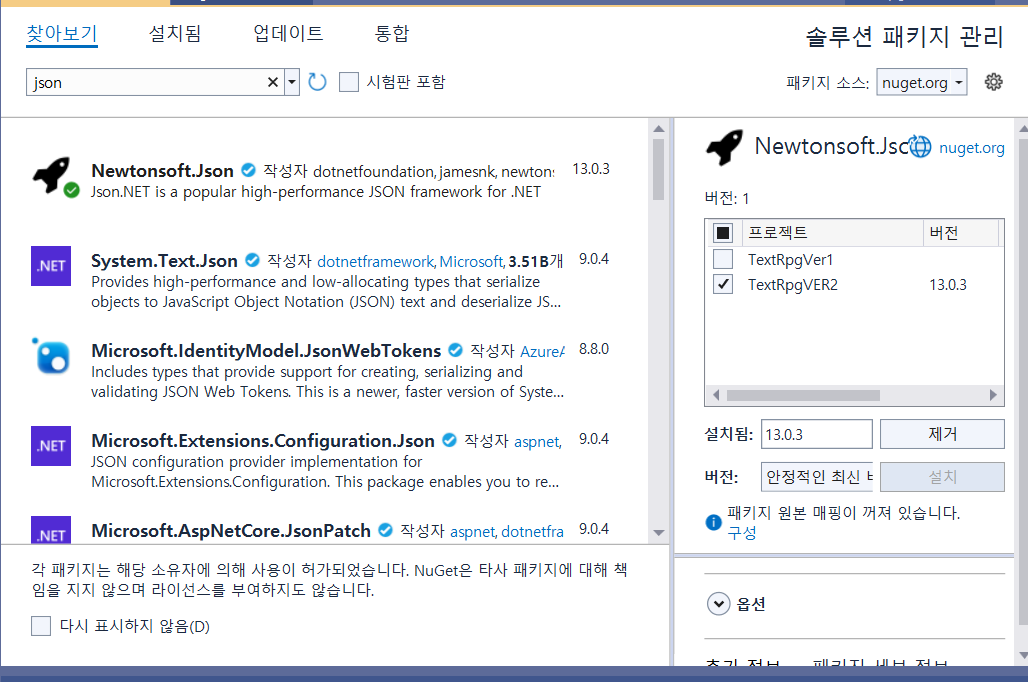Select the Microsoft.Extensions.Configuration.Json package title
This screenshot has height=682, width=1028.
[262, 441]
